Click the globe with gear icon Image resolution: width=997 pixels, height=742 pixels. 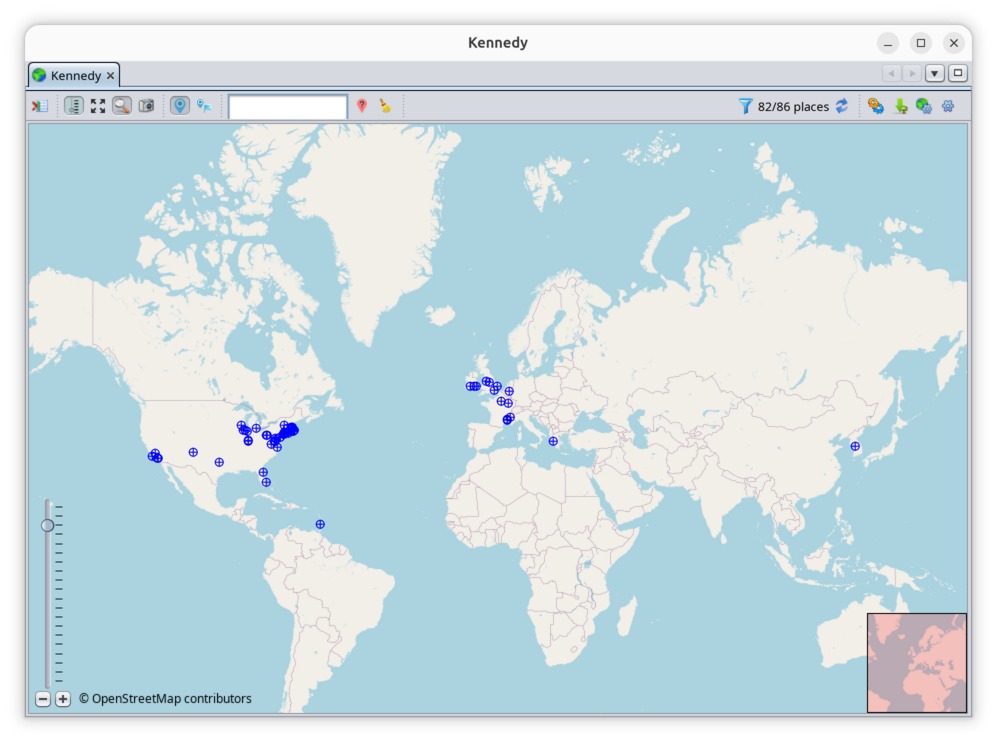[x=924, y=106]
